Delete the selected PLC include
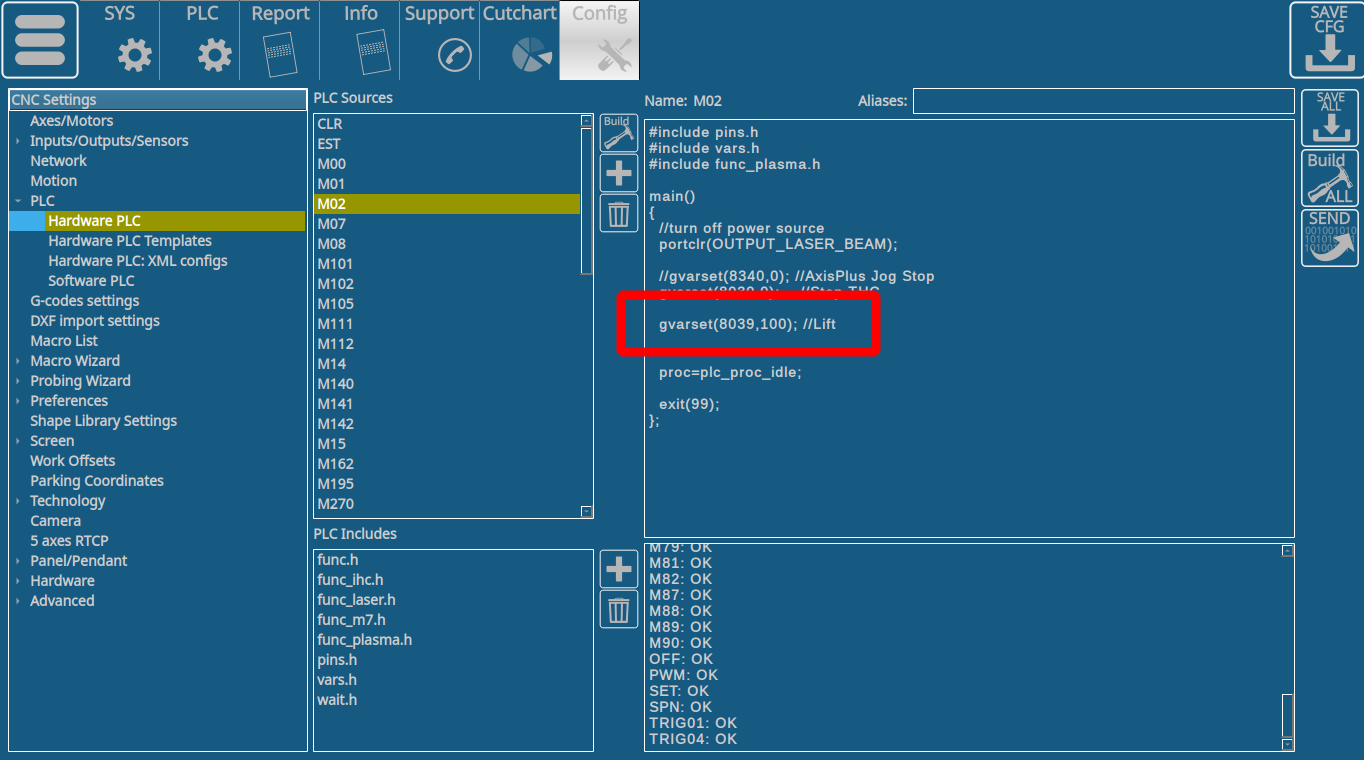Image resolution: width=1364 pixels, height=760 pixels. tap(618, 609)
